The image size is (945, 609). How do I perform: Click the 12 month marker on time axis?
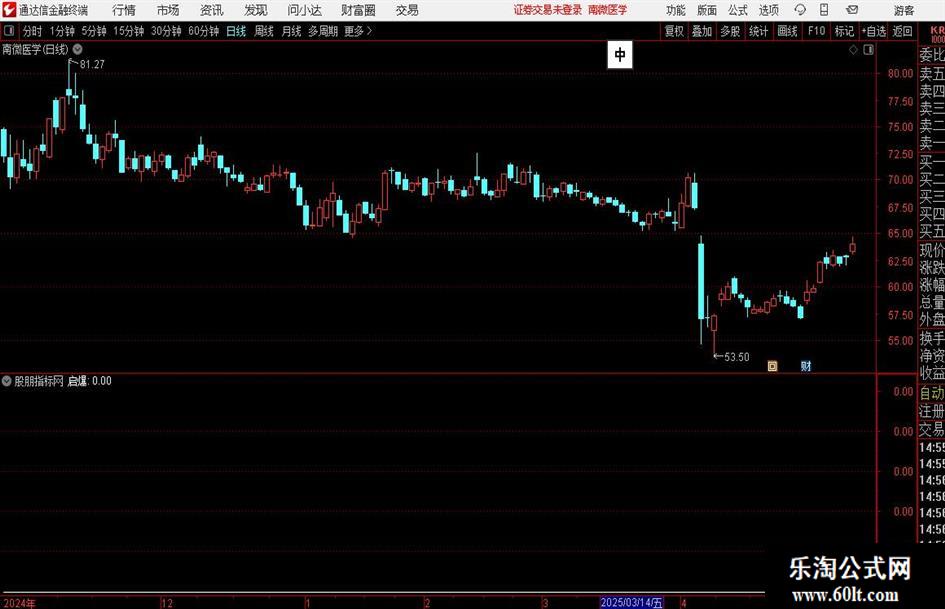167,602
